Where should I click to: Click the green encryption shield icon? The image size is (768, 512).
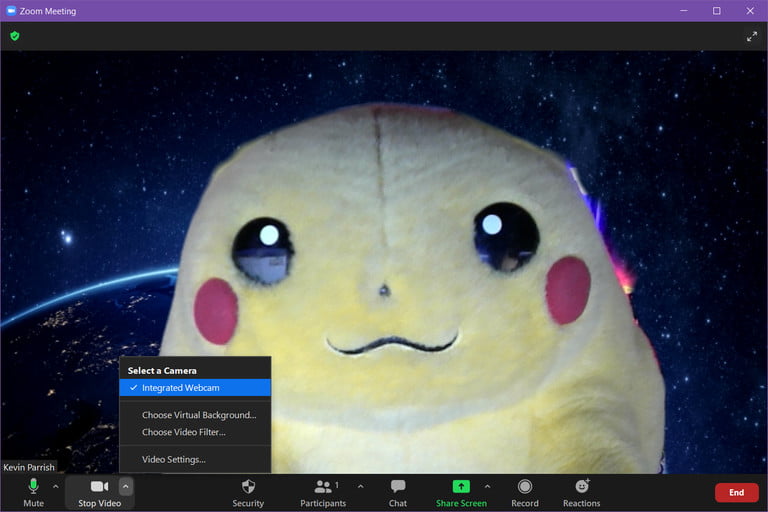click(x=14, y=36)
